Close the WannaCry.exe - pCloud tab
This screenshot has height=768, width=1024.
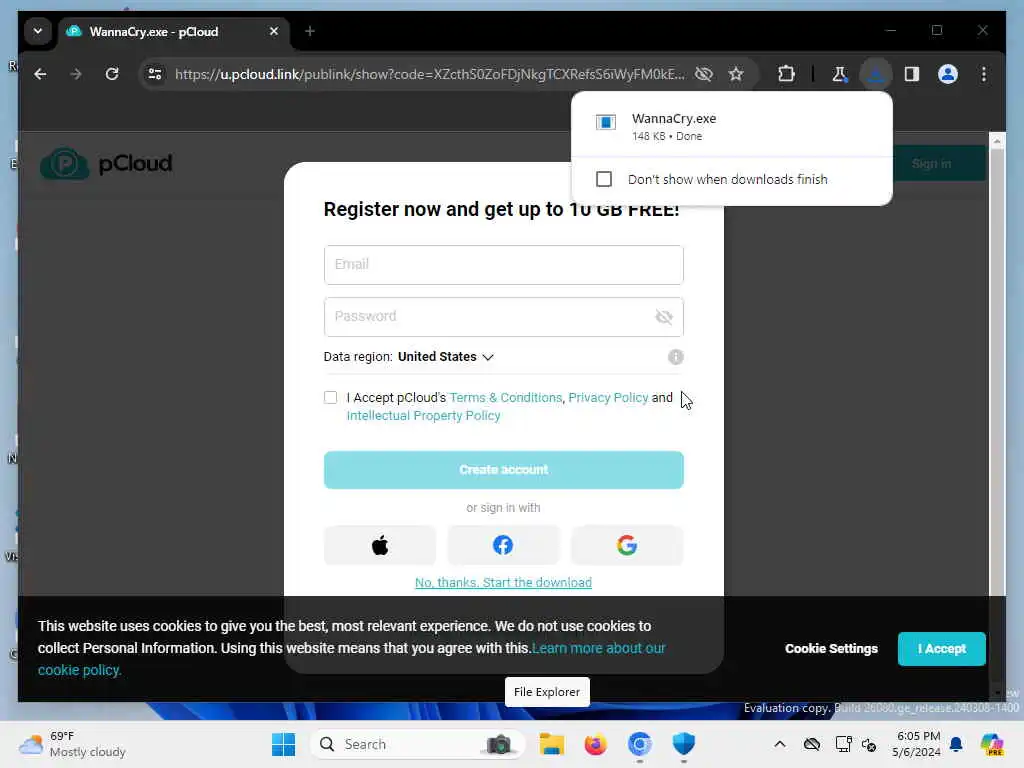pos(274,31)
